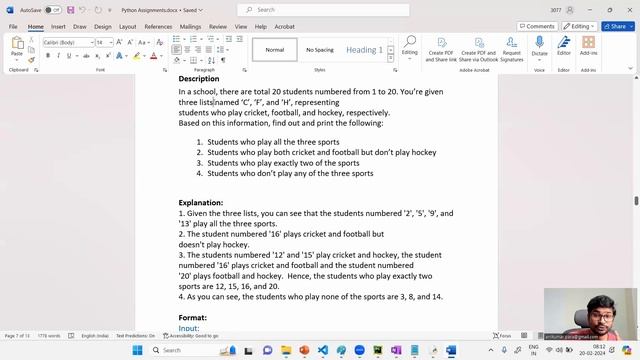Apply strikethrough formatting
Image resolution: width=640 pixels, height=360 pixels.
(x=86, y=56)
